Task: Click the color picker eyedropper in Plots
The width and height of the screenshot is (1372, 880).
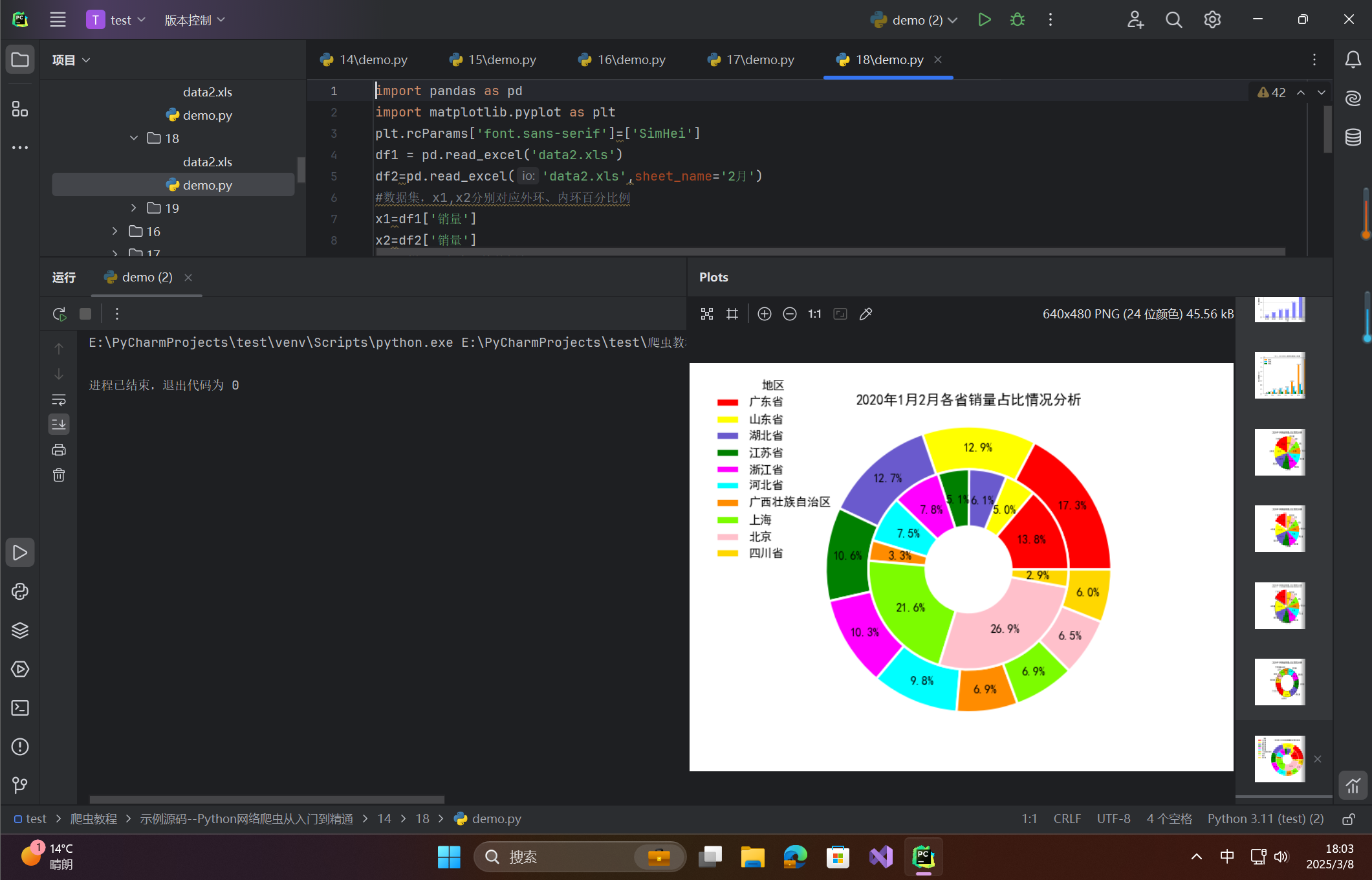Action: click(866, 314)
